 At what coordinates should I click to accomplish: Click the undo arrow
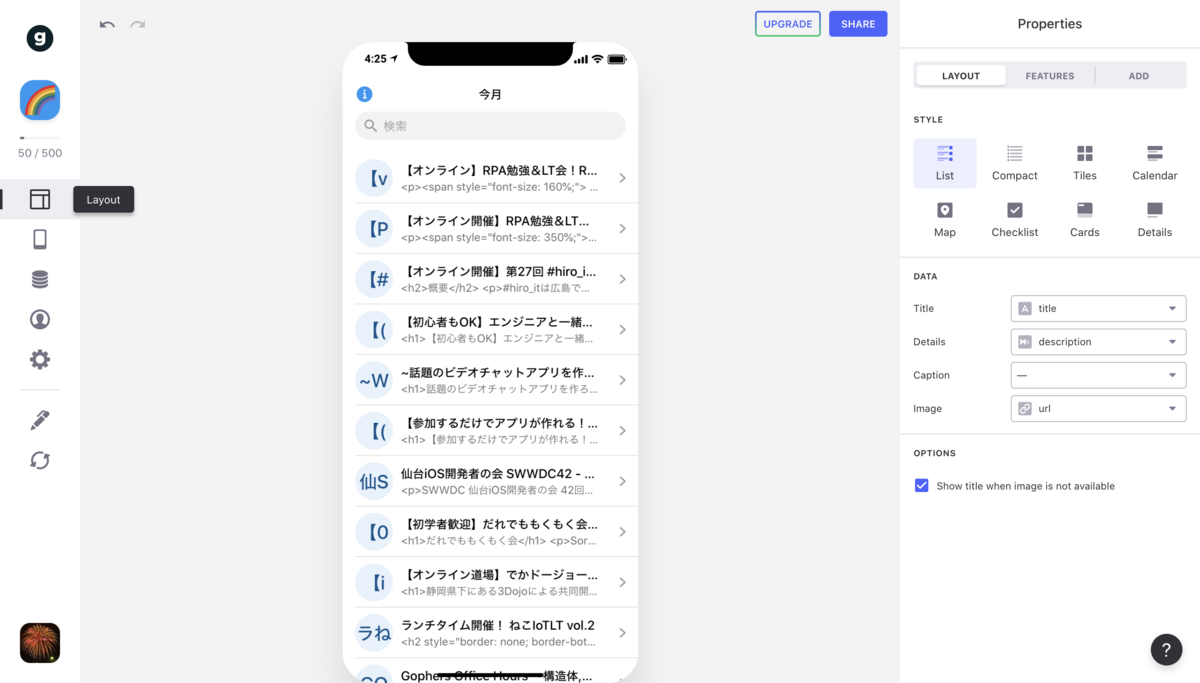[107, 24]
